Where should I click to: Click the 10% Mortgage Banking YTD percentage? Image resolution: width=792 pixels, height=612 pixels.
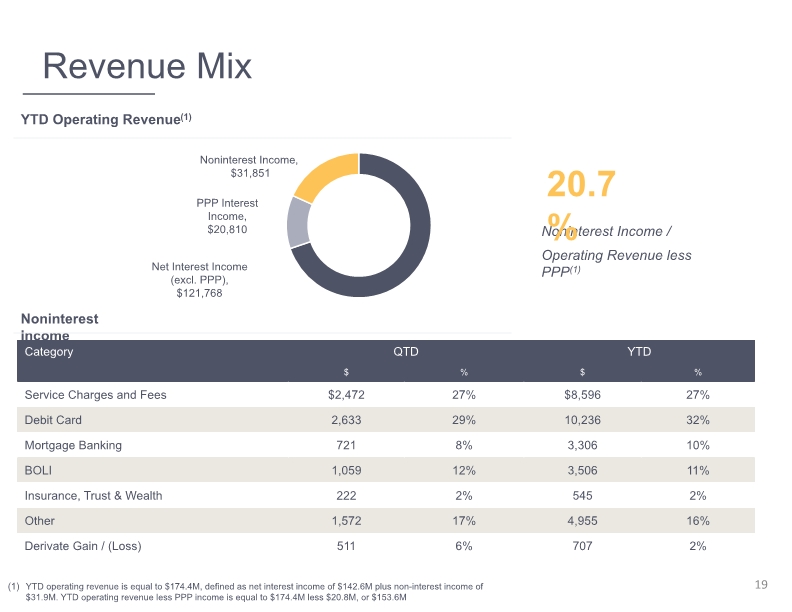pos(698,445)
